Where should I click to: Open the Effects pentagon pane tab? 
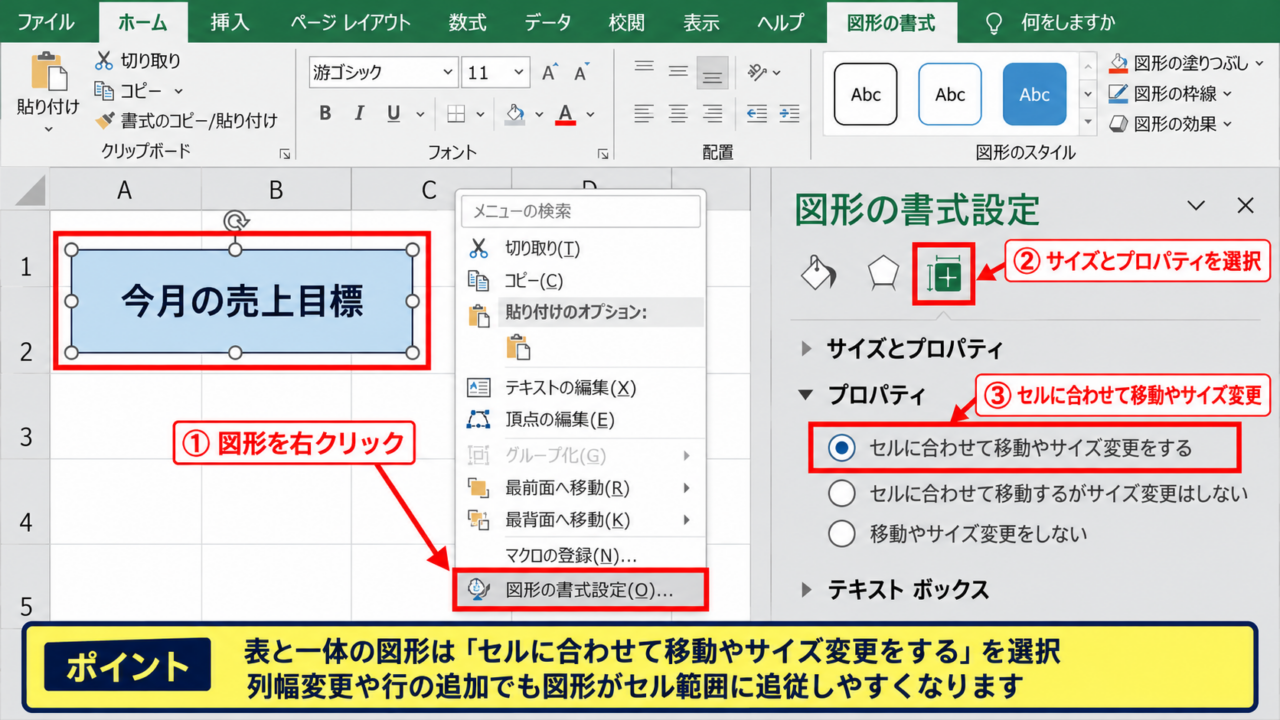pyautogui.click(x=882, y=273)
